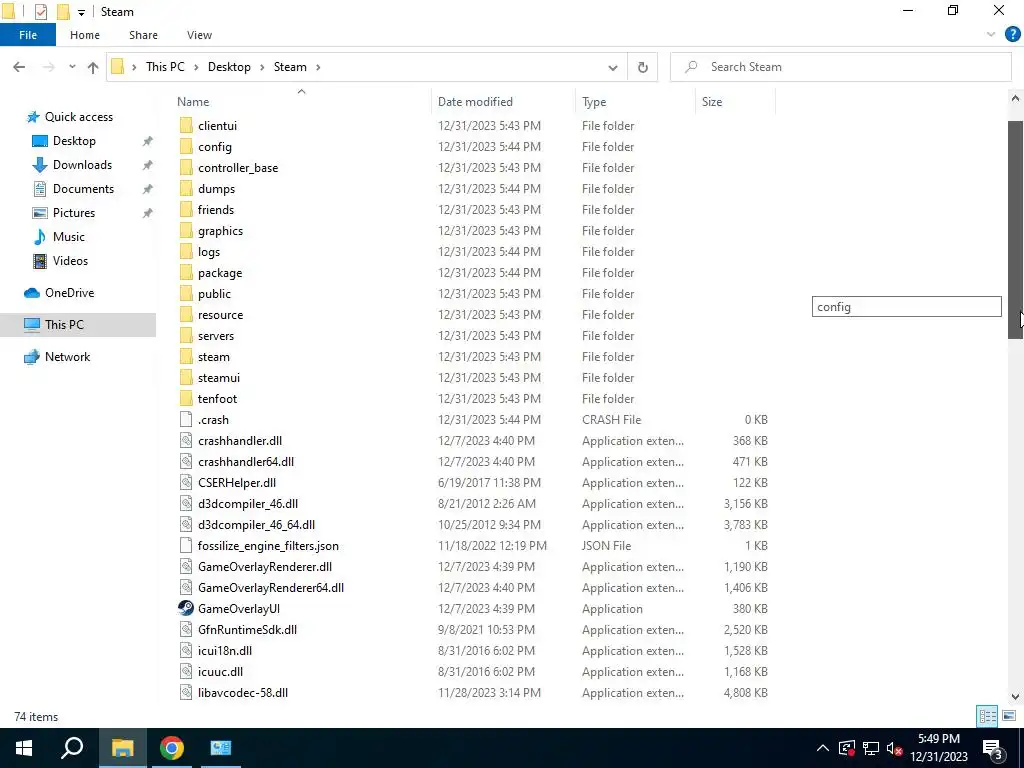Select the controller_base folder name

(238, 168)
